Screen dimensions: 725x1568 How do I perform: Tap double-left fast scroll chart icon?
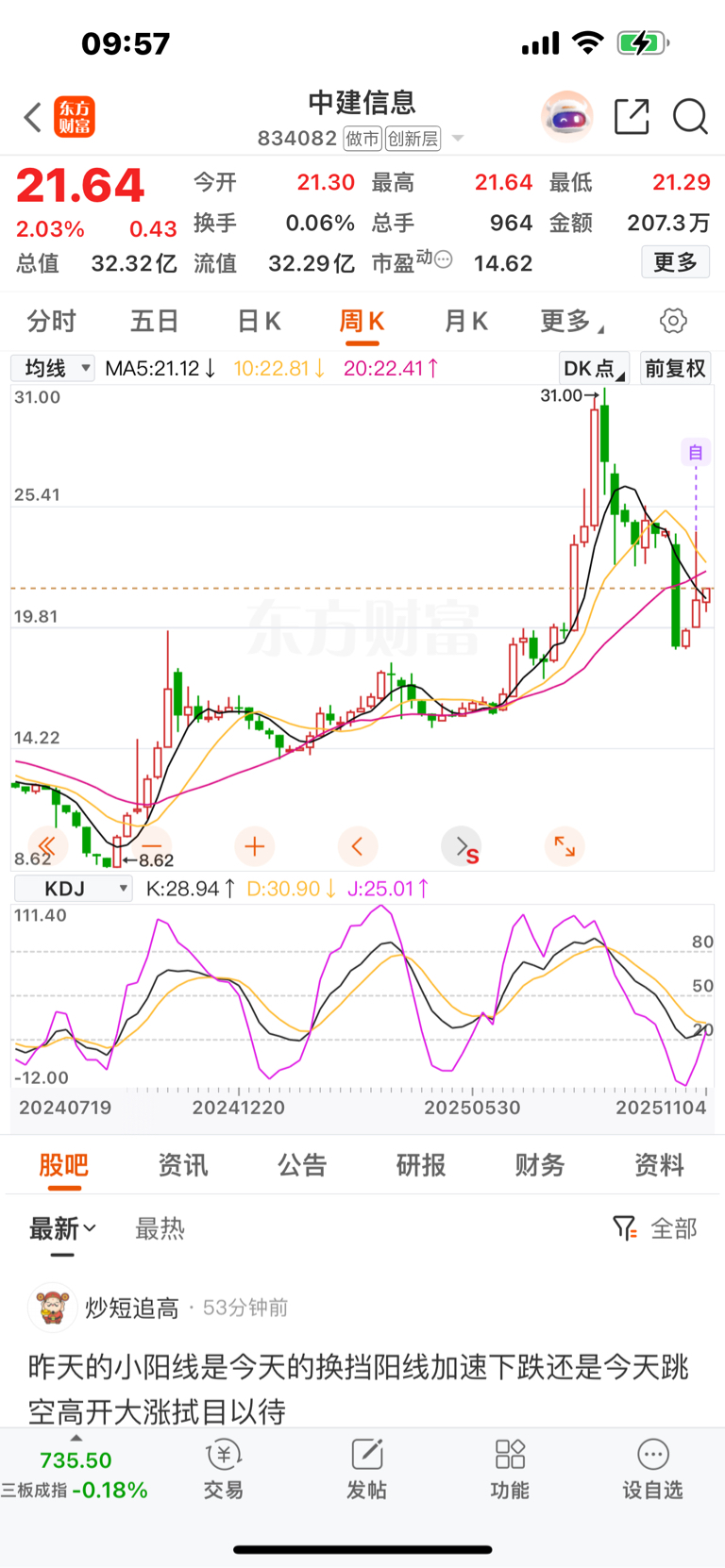click(x=47, y=846)
